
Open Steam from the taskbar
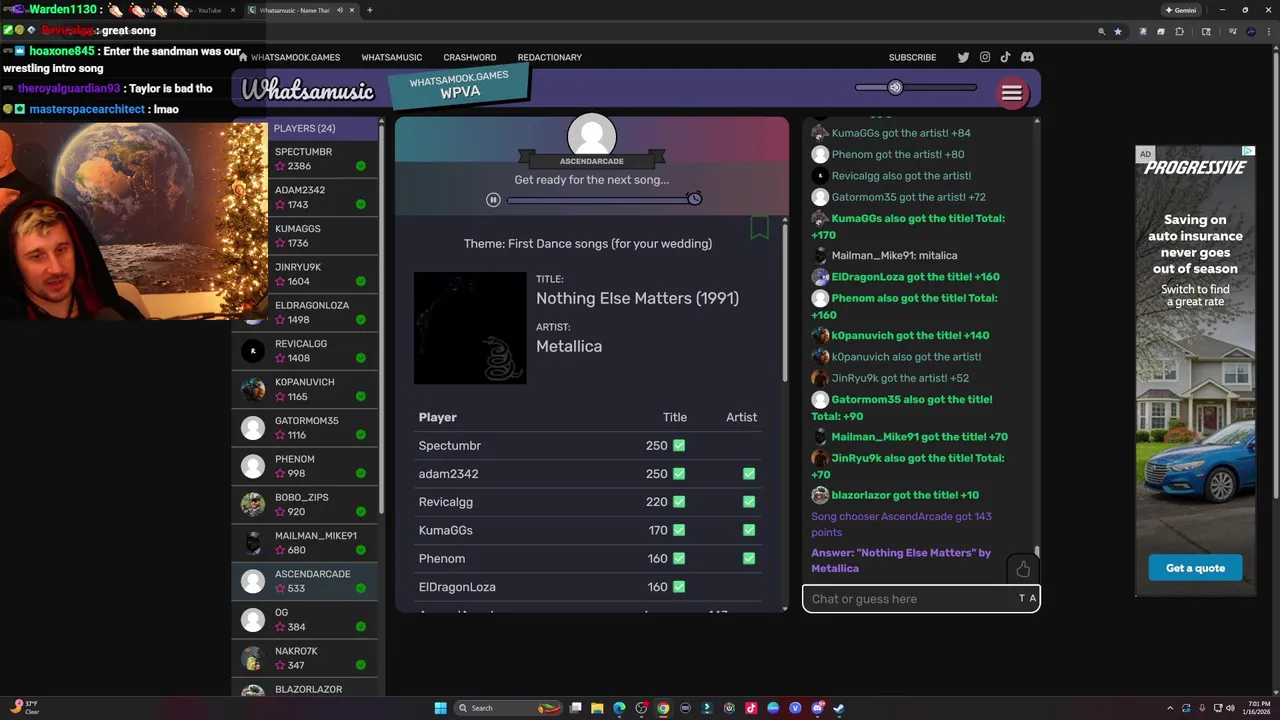pyautogui.click(x=839, y=708)
